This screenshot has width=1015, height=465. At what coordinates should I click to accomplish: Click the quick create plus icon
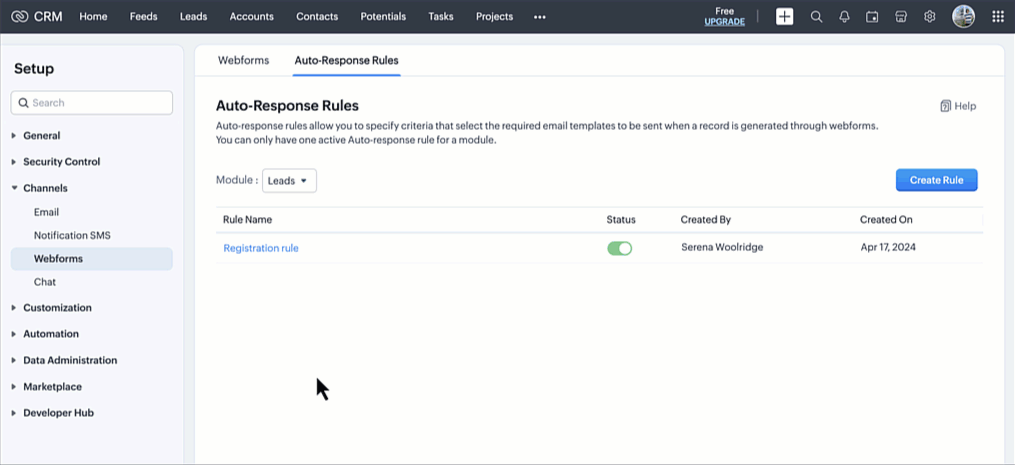coord(785,16)
